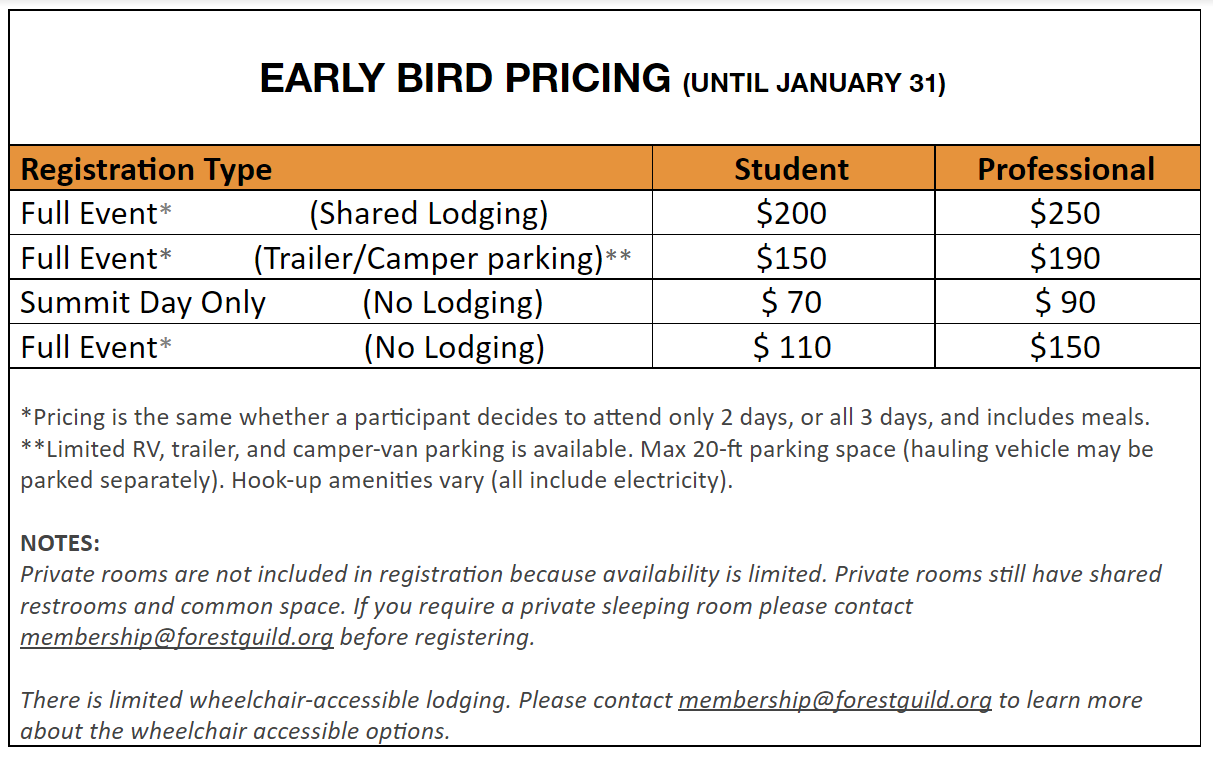Click the $190 Professional trailer parking price
The height and width of the screenshot is (757, 1213).
(x=1066, y=258)
